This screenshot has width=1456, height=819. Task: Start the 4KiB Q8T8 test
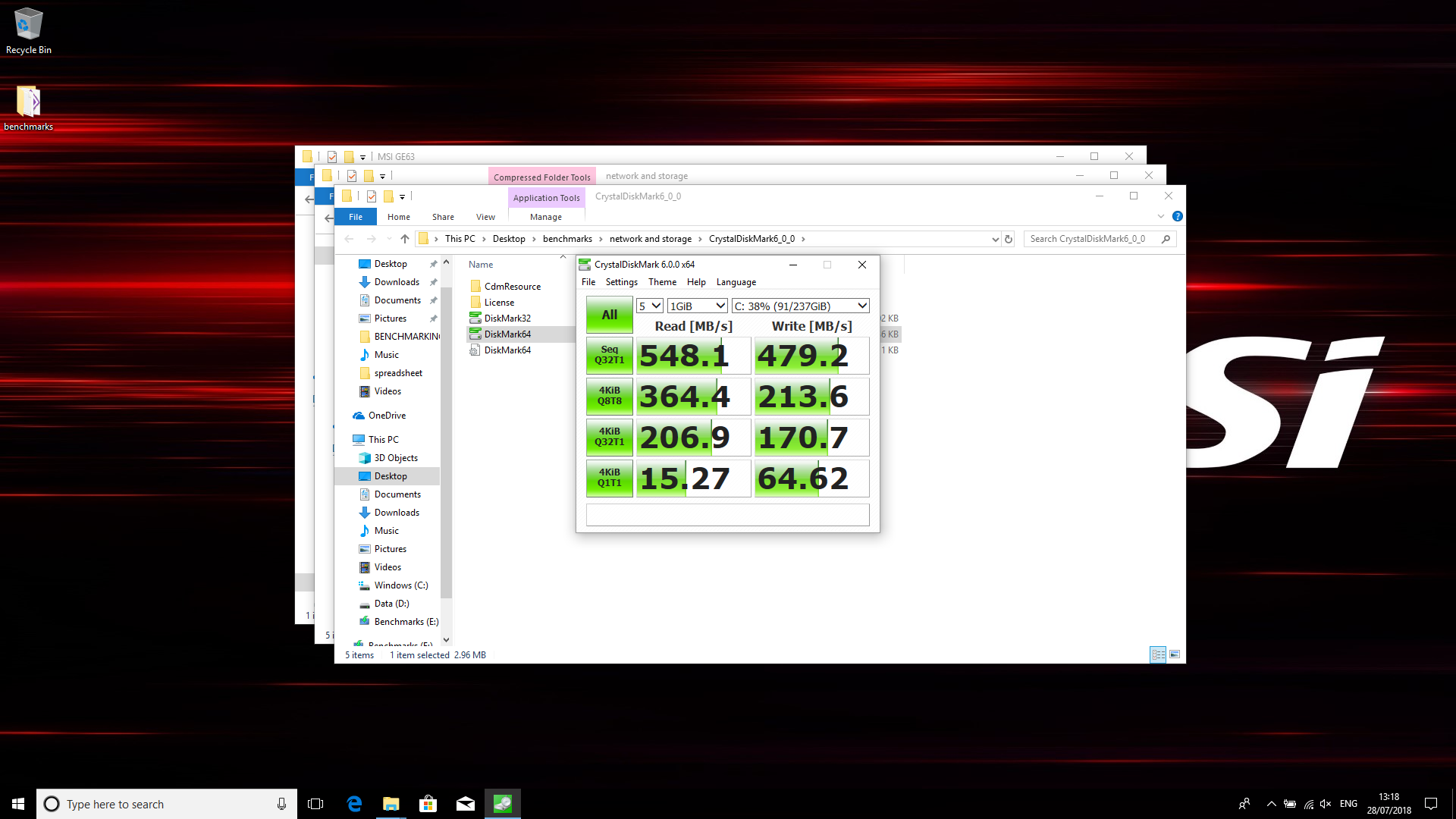tap(609, 396)
